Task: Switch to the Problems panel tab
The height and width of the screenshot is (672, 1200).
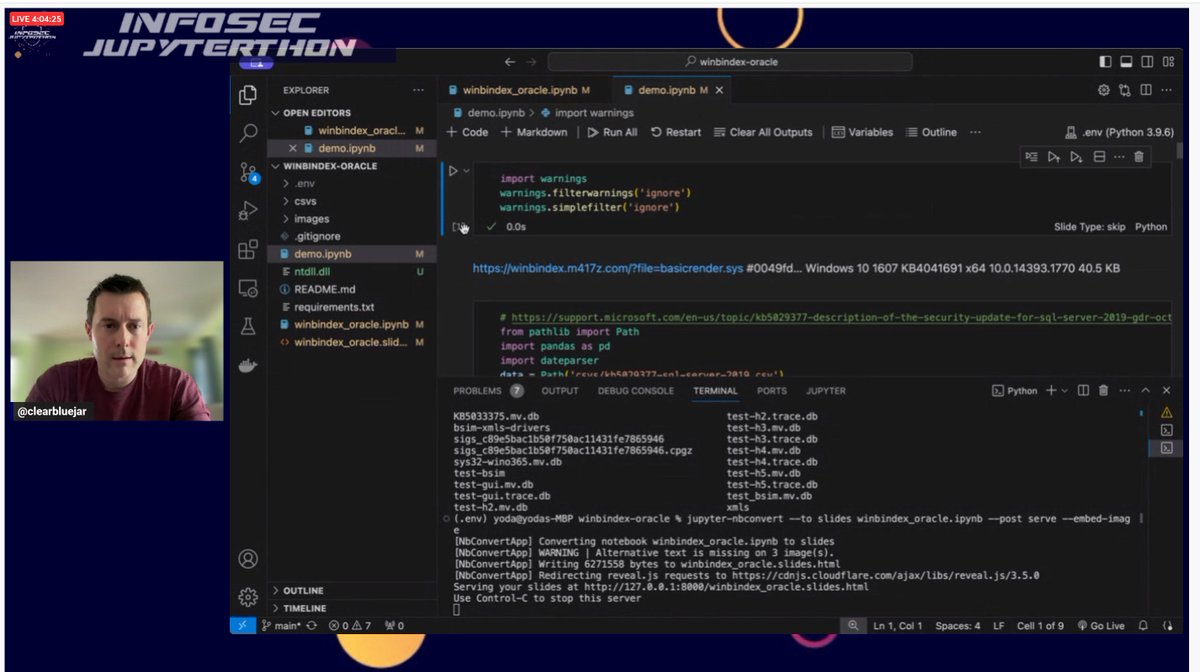Action: tap(488, 391)
